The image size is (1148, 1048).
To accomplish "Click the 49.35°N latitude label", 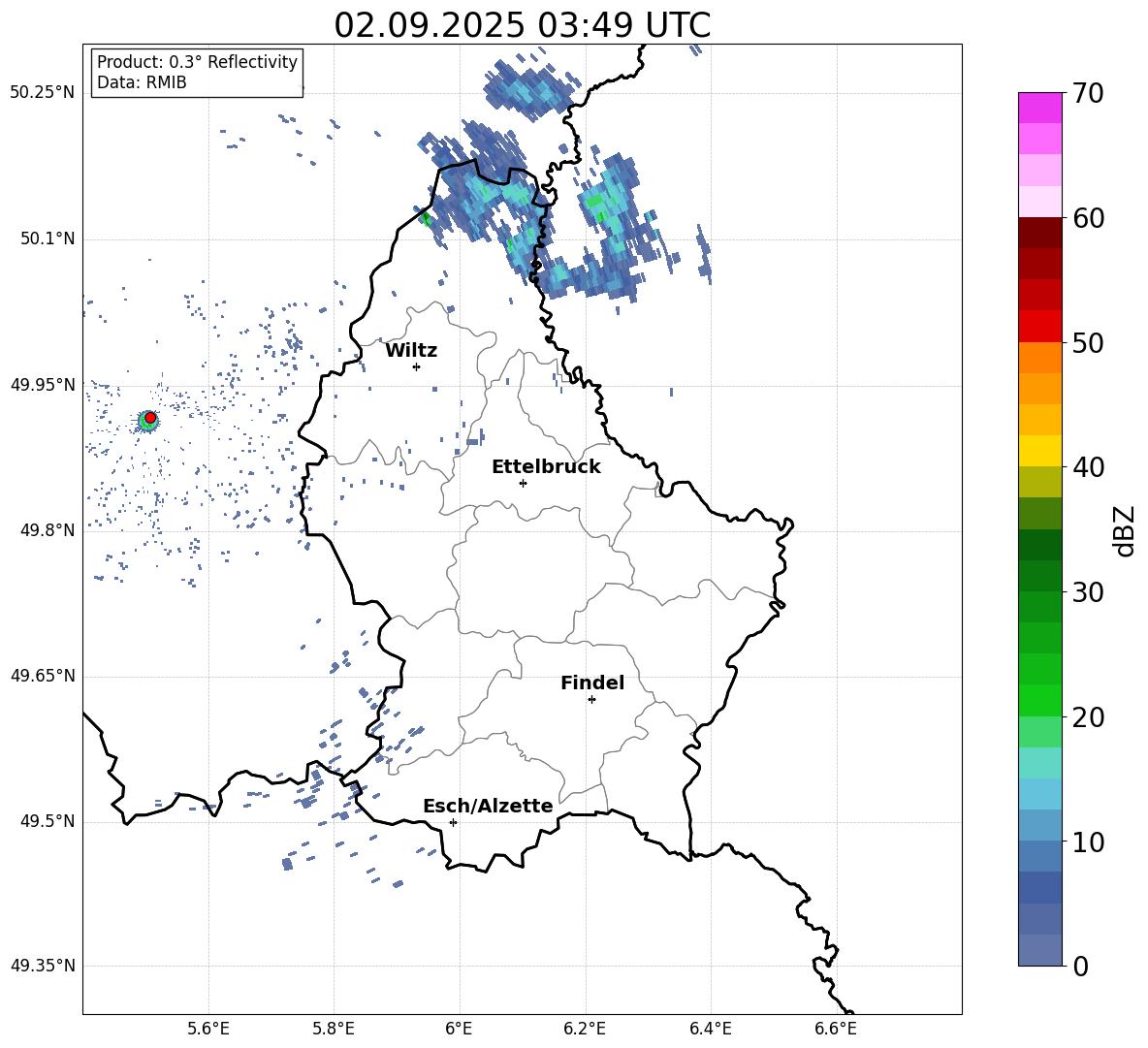I will 43,966.
